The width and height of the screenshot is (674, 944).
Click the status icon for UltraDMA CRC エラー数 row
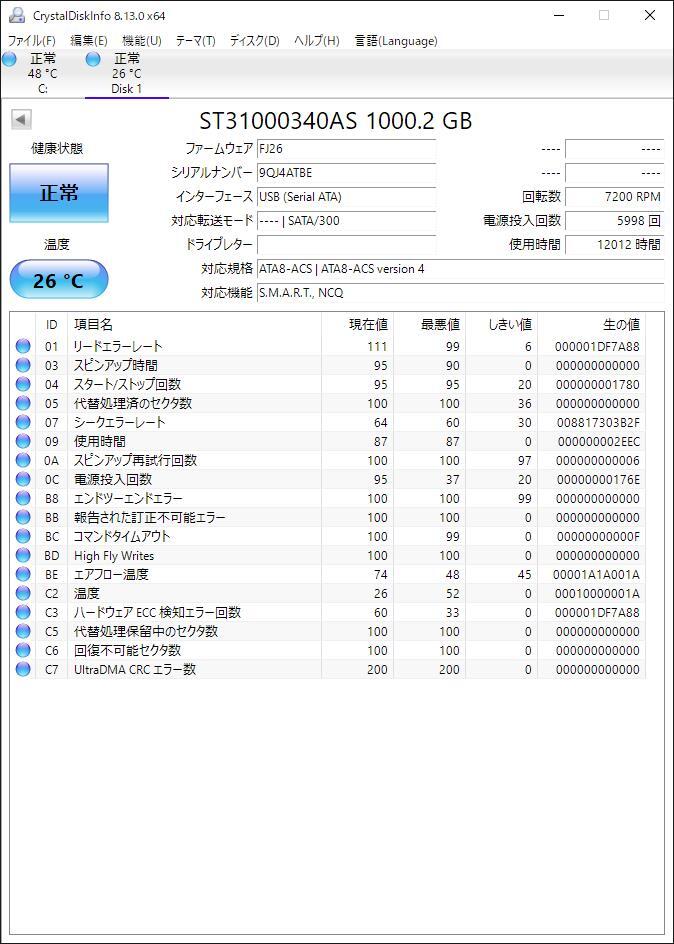tap(23, 669)
